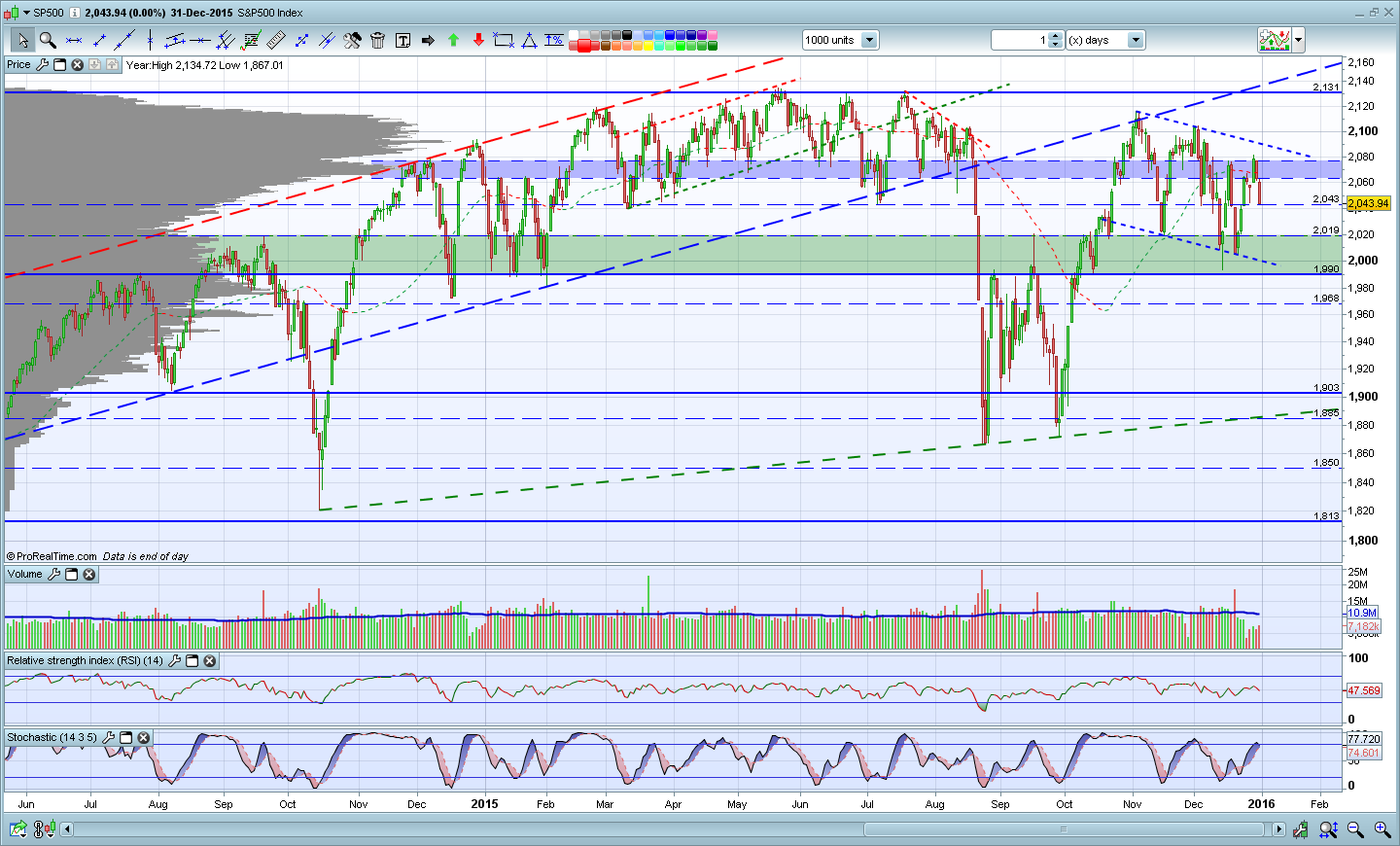Choose the percentage measure tool
Viewport: 1400px width, 846px height.
point(554,40)
